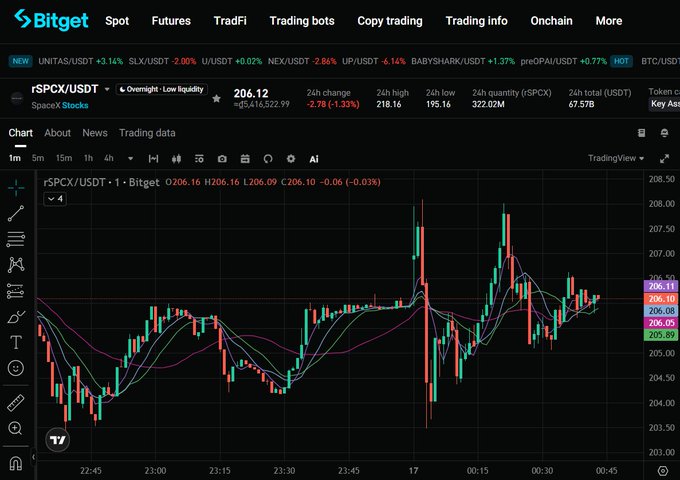Image resolution: width=680 pixels, height=480 pixels.
Task: Click the Overnight Low liquidity badge
Action: (161, 89)
